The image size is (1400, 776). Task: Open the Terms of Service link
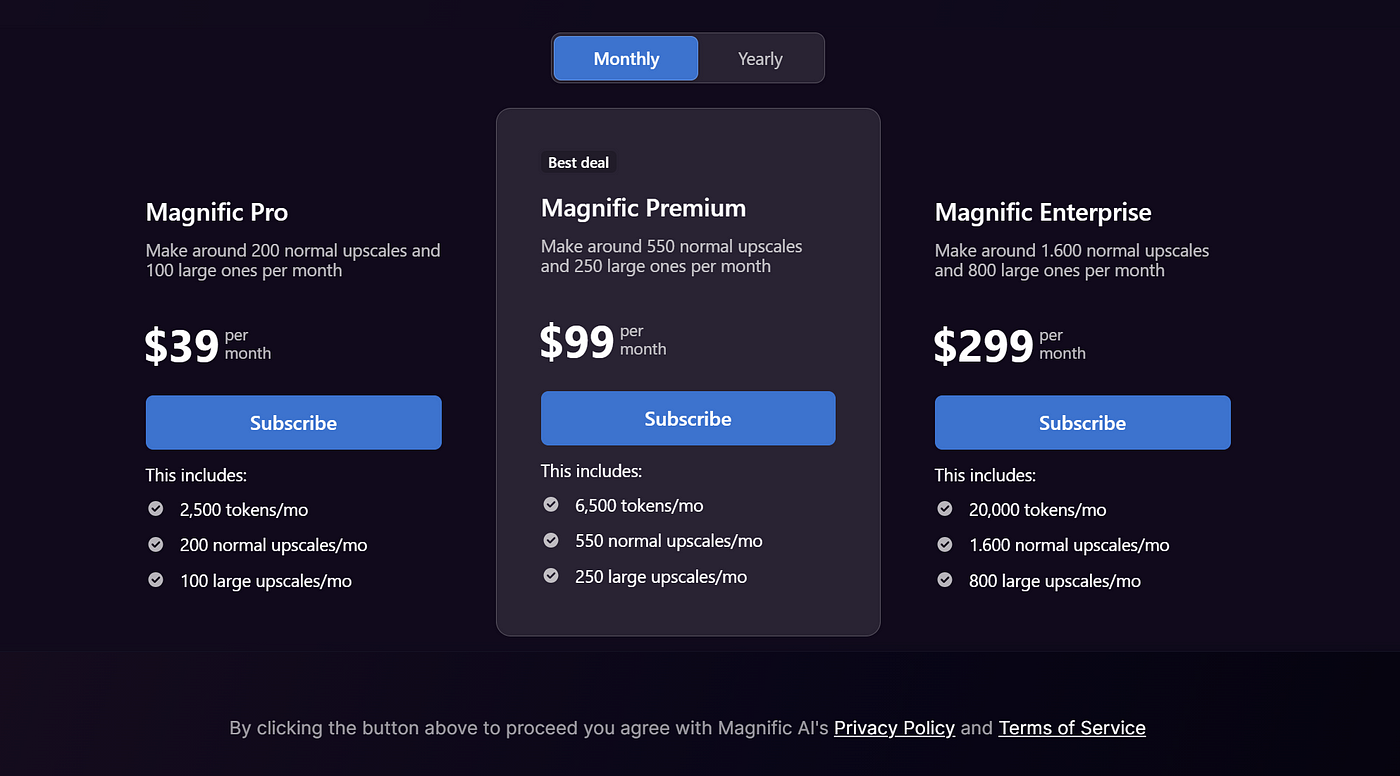pos(1072,728)
